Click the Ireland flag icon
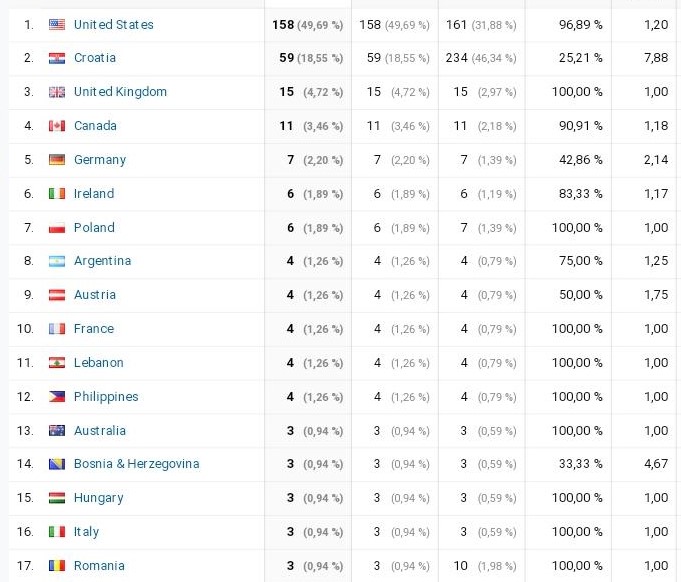 point(57,194)
